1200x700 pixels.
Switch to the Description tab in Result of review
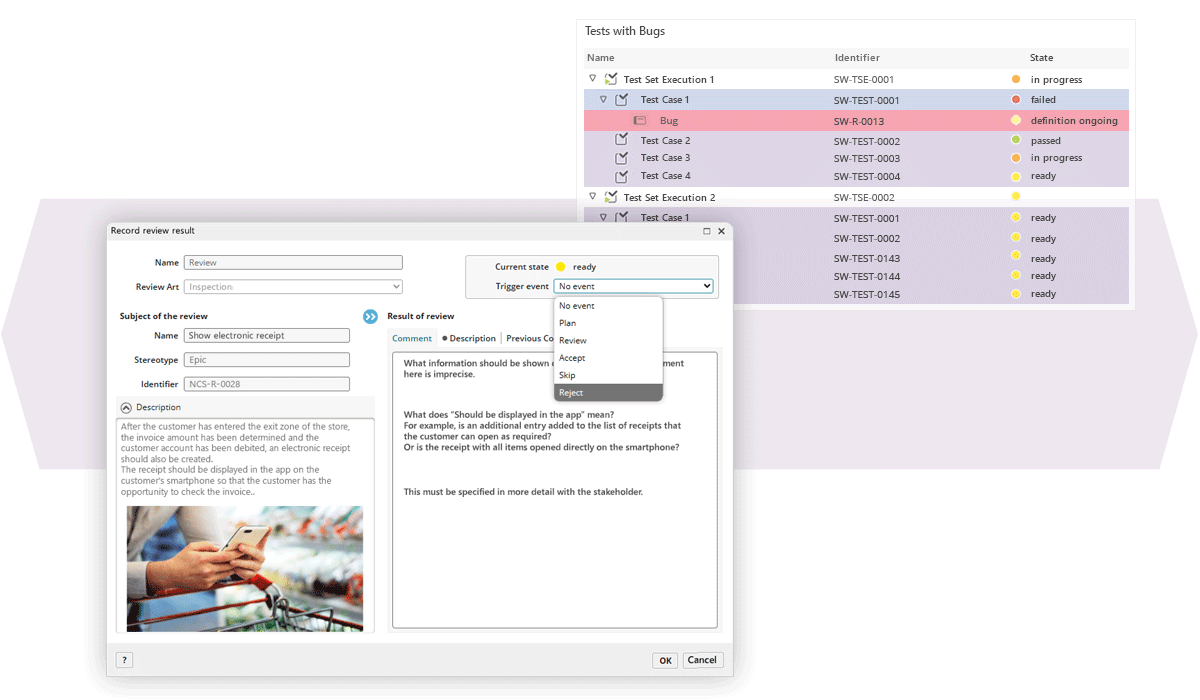pos(470,339)
